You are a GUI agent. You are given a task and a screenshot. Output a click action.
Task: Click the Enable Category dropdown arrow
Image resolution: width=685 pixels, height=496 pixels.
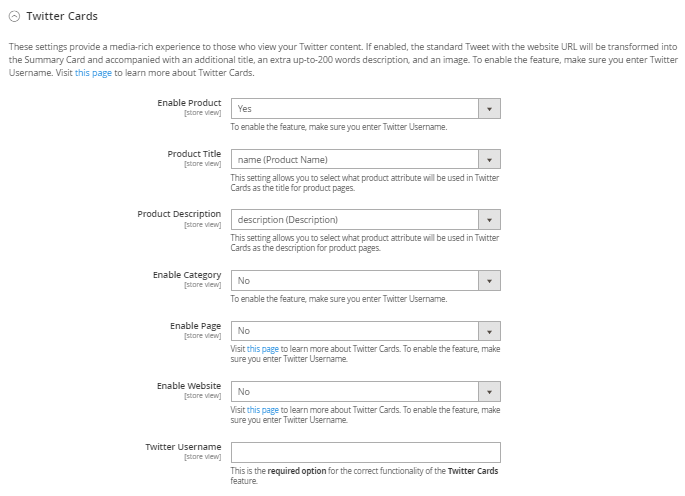(489, 281)
